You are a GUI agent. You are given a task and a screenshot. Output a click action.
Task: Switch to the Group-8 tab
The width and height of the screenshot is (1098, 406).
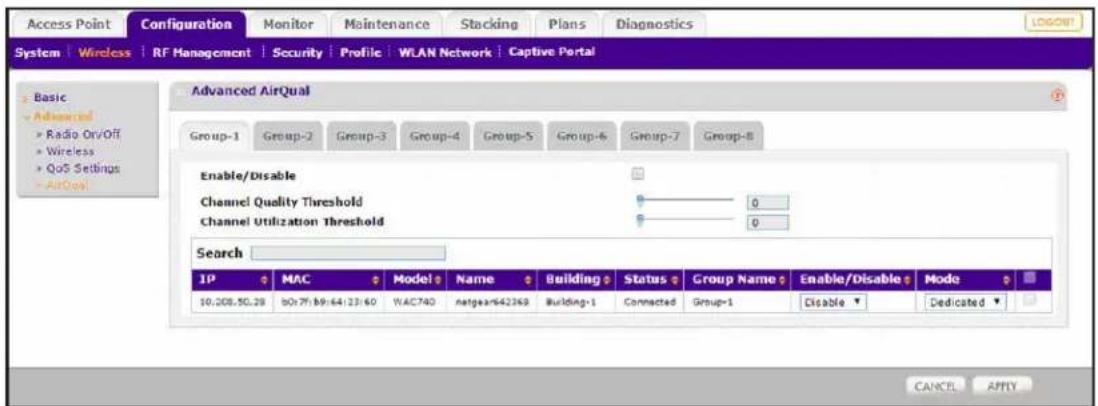click(x=726, y=134)
